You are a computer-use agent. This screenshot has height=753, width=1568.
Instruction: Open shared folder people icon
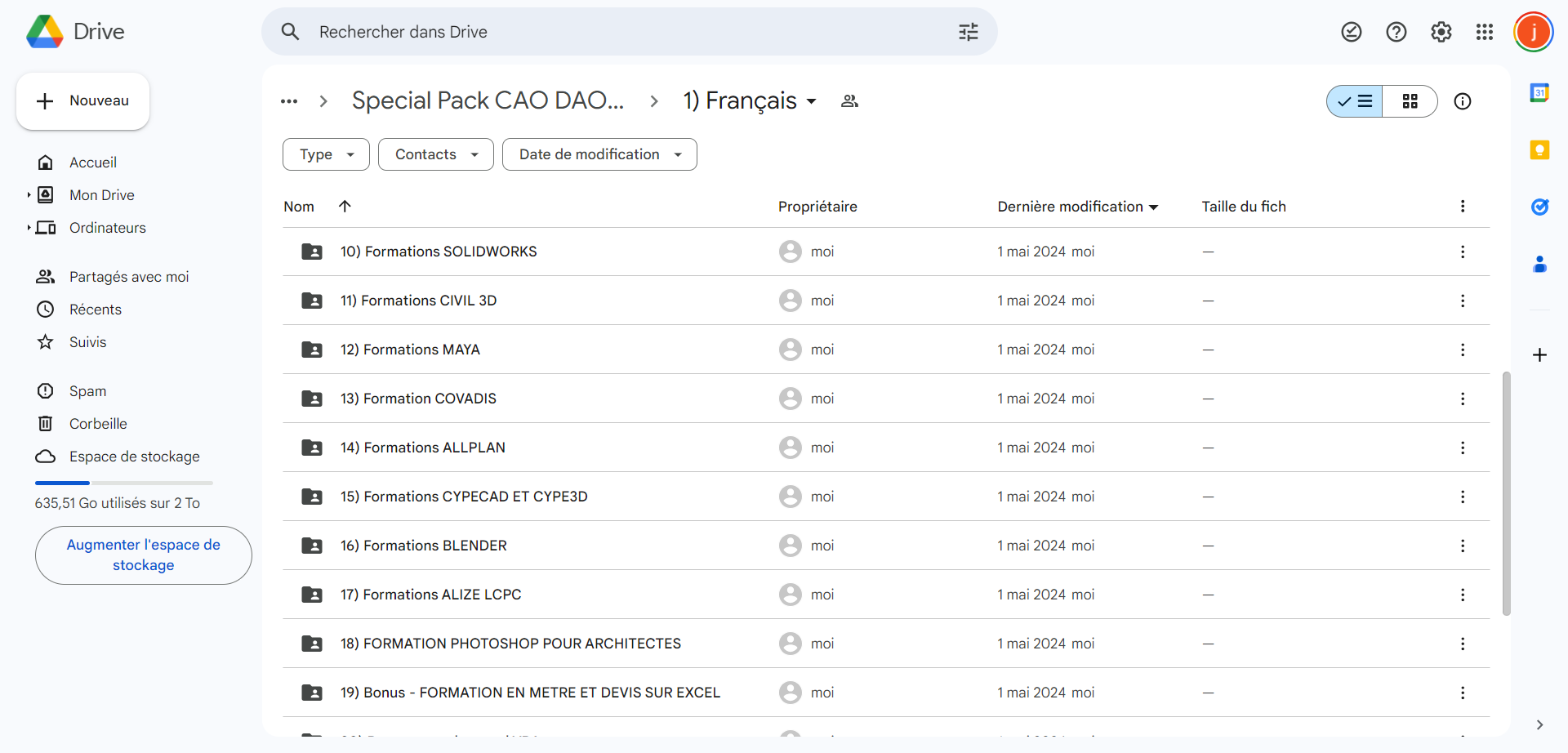pos(849,101)
